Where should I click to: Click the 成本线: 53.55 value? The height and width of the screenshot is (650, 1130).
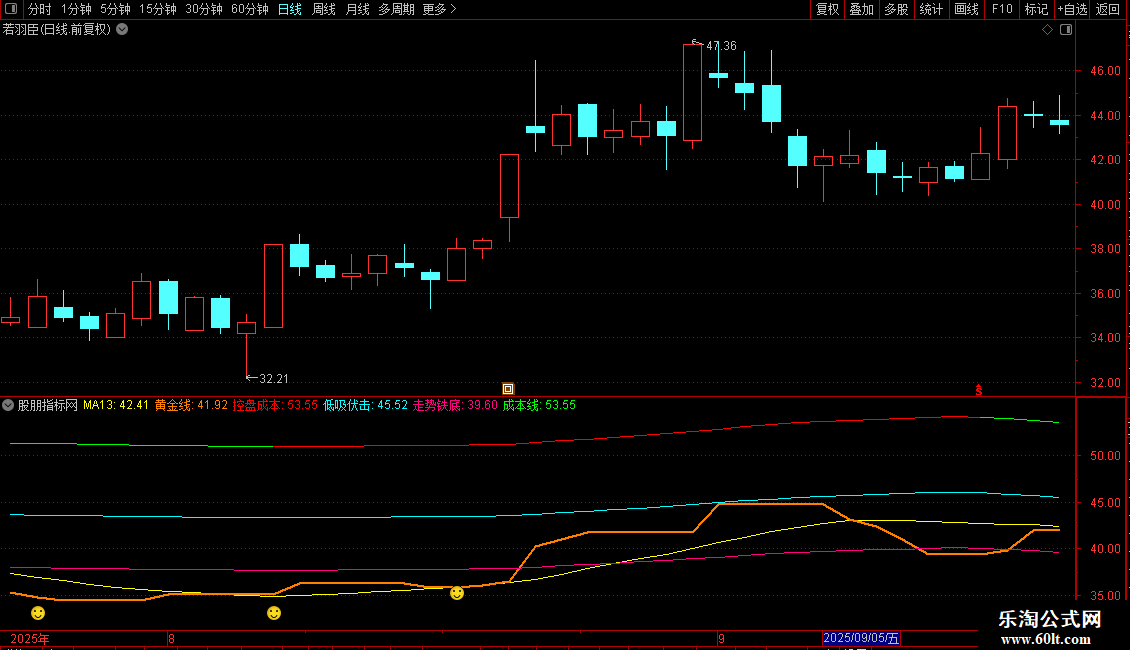[x=539, y=405]
